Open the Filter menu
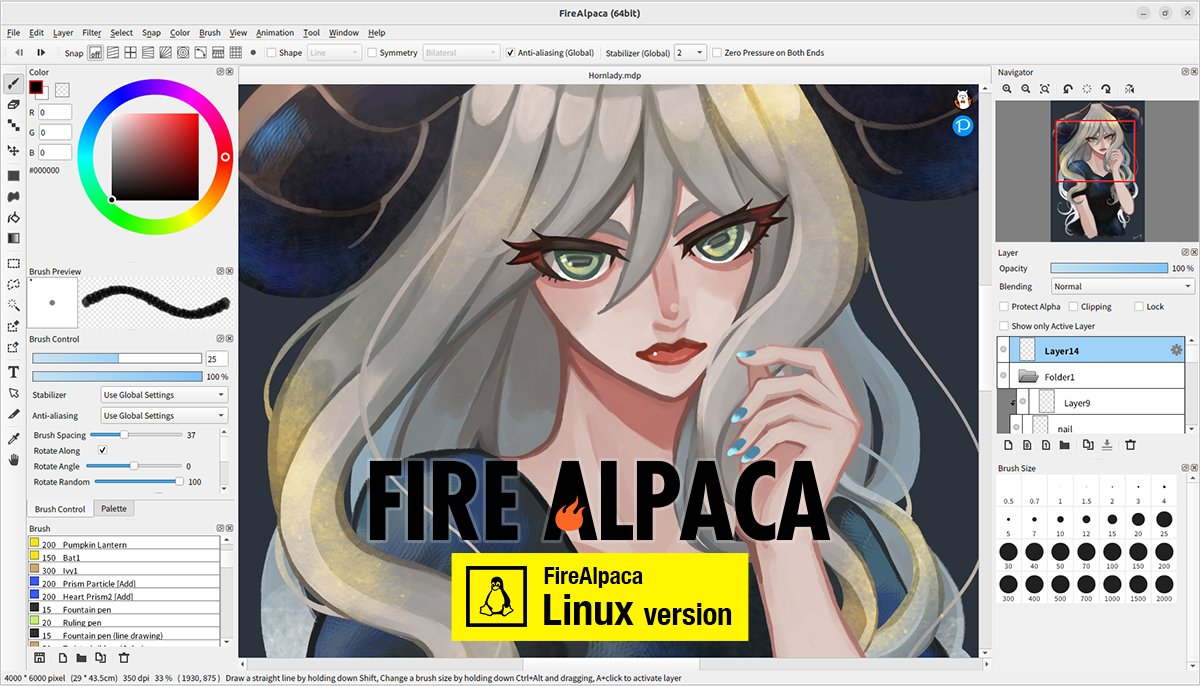This screenshot has height=686, width=1200. [x=92, y=33]
